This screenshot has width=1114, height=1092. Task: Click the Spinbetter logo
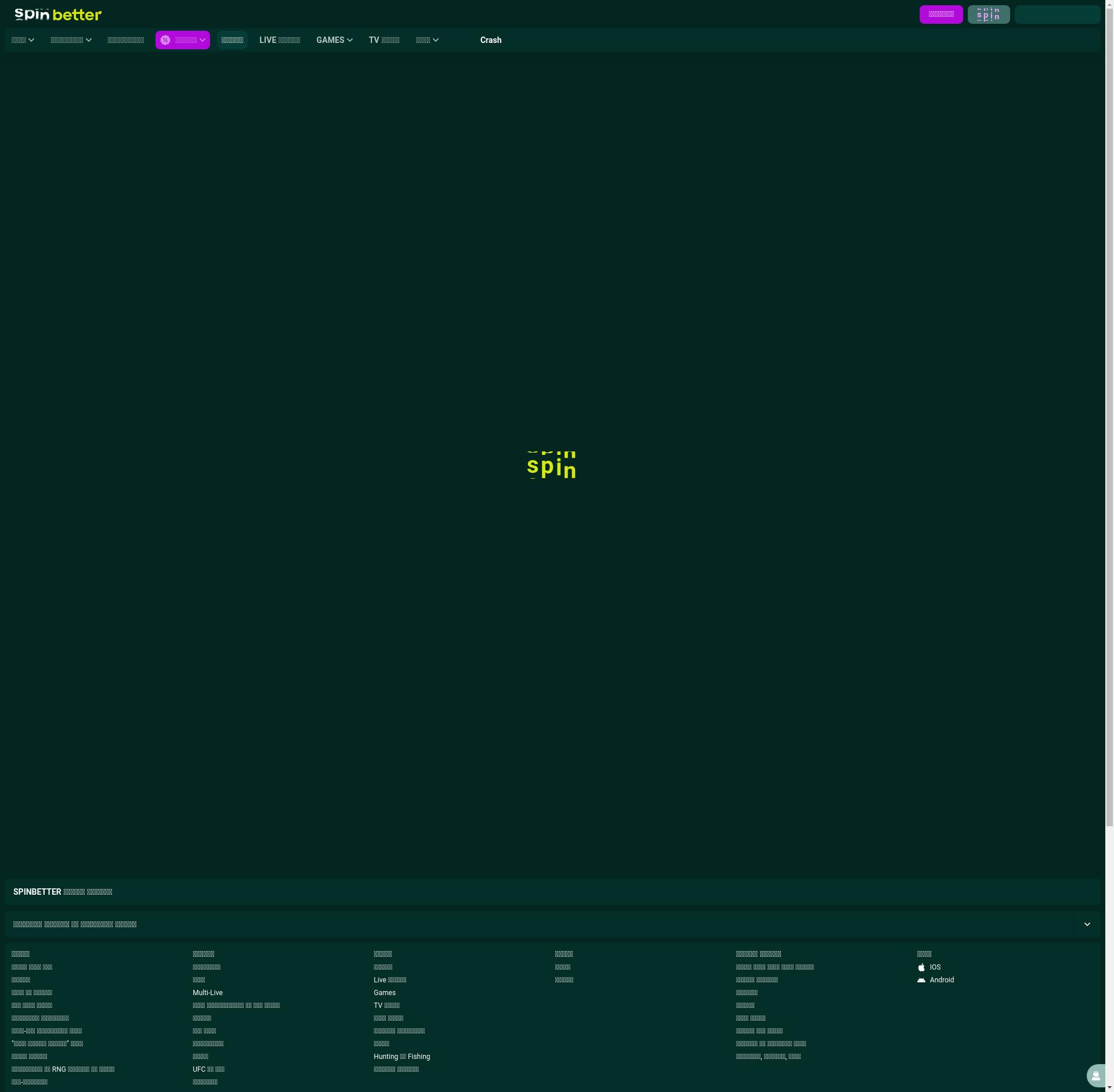pyautogui.click(x=58, y=15)
